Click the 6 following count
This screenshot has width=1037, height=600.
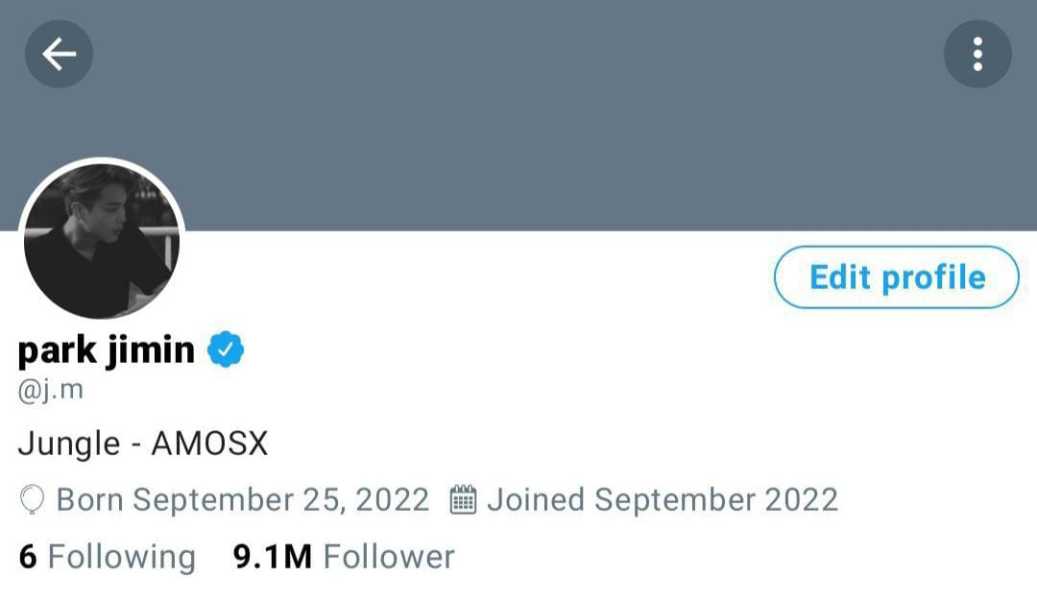[28, 557]
